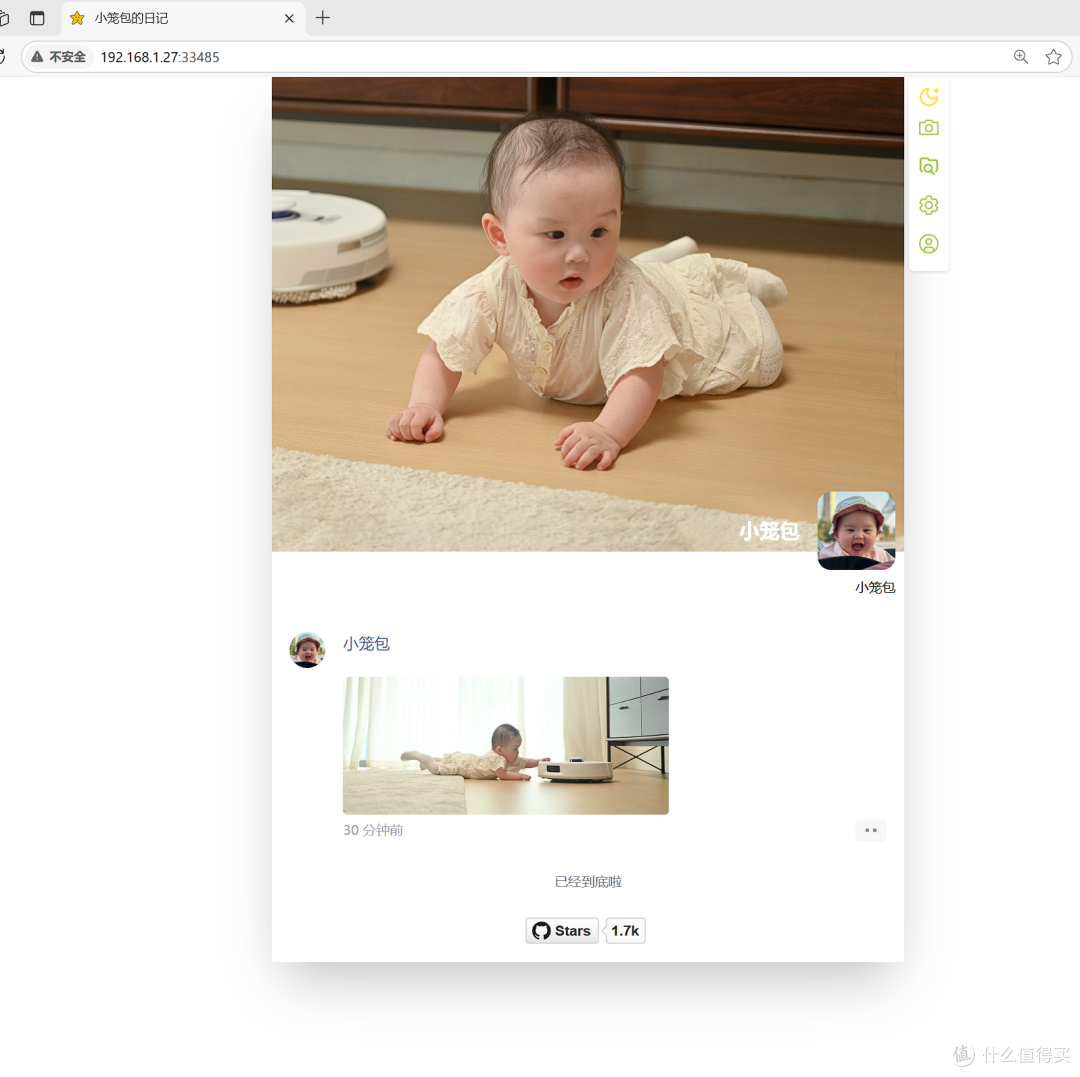Open small avatar beside post
This screenshot has height=1077, width=1080.
pyautogui.click(x=307, y=650)
